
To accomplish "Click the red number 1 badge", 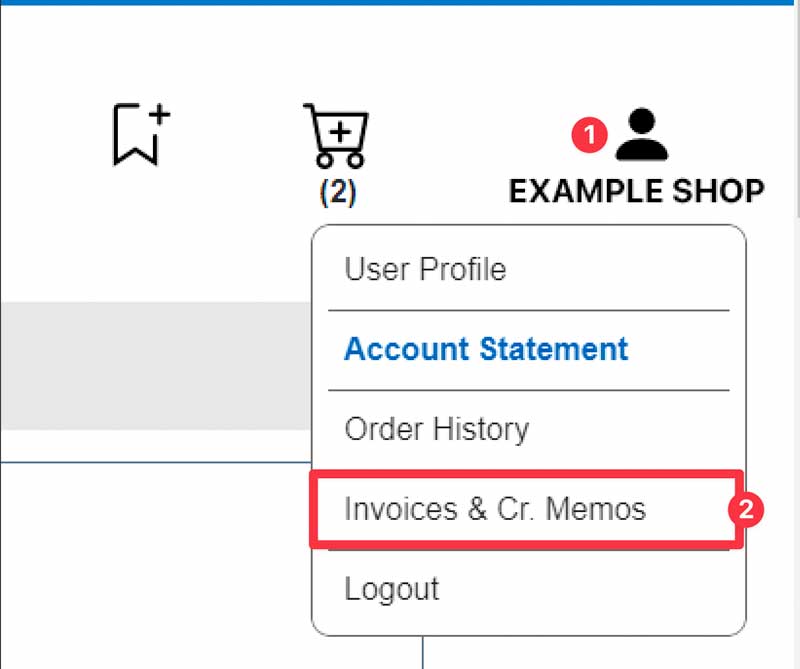I will click(590, 135).
